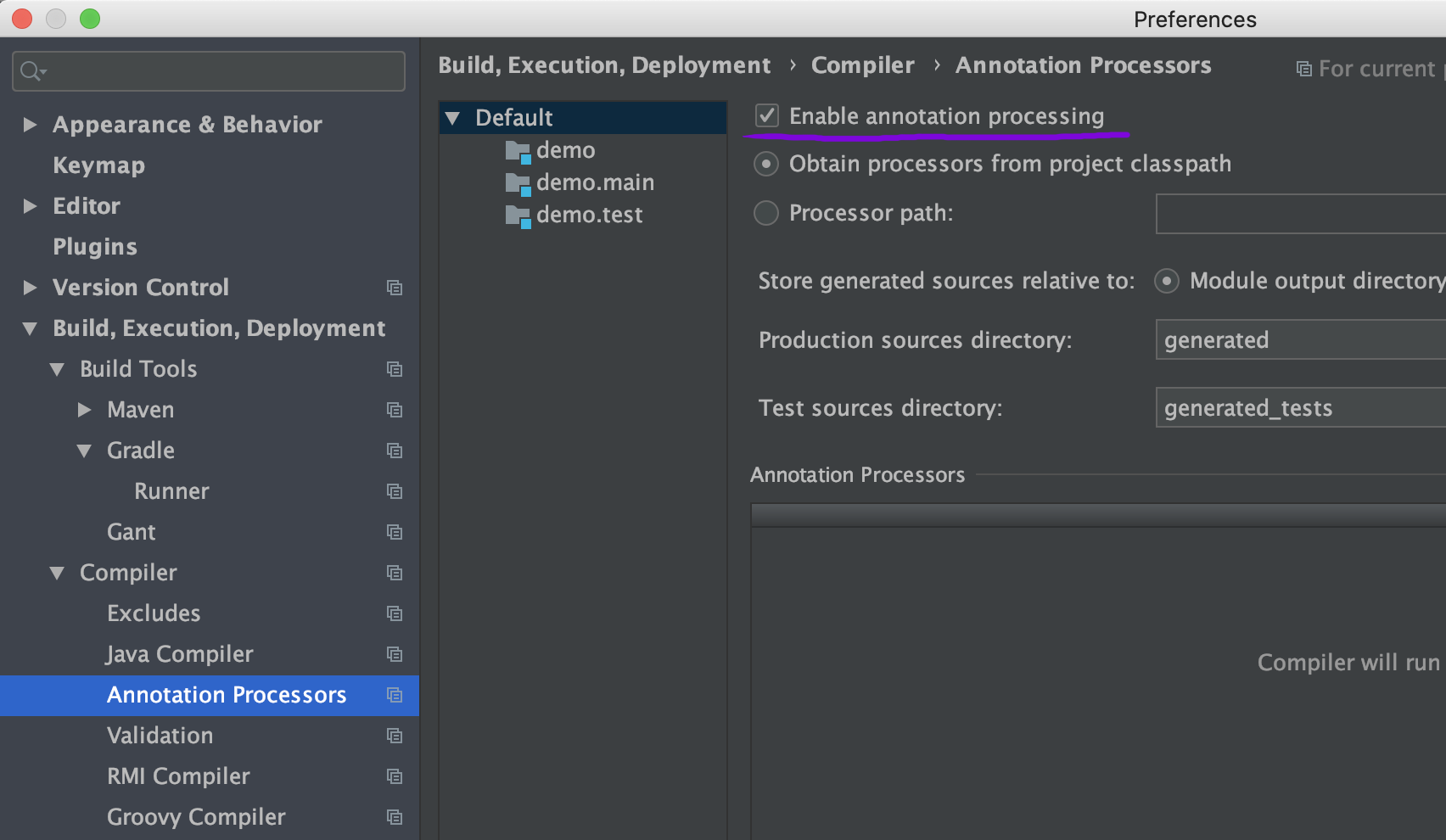Collapse the Build Tools tree node
The height and width of the screenshot is (840, 1446).
[x=58, y=369]
